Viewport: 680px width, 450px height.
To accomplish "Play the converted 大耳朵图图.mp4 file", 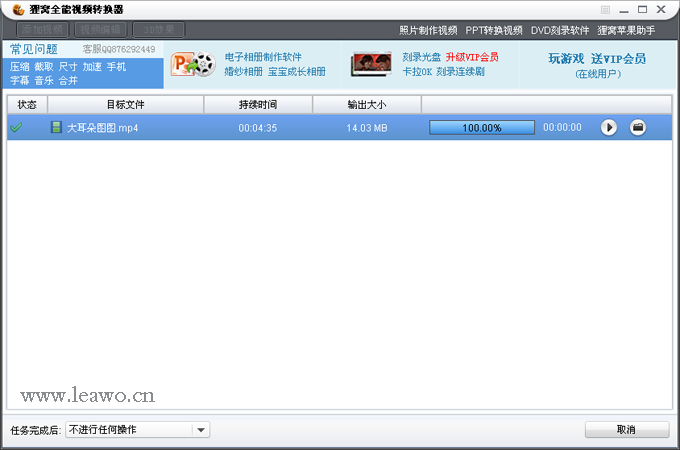I will click(608, 127).
